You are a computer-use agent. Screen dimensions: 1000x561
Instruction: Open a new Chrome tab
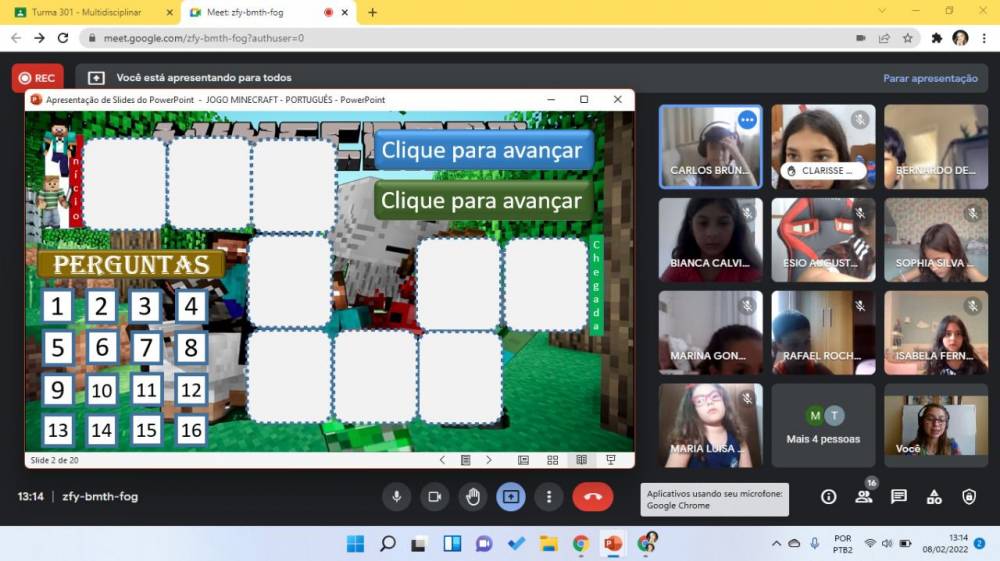373,12
